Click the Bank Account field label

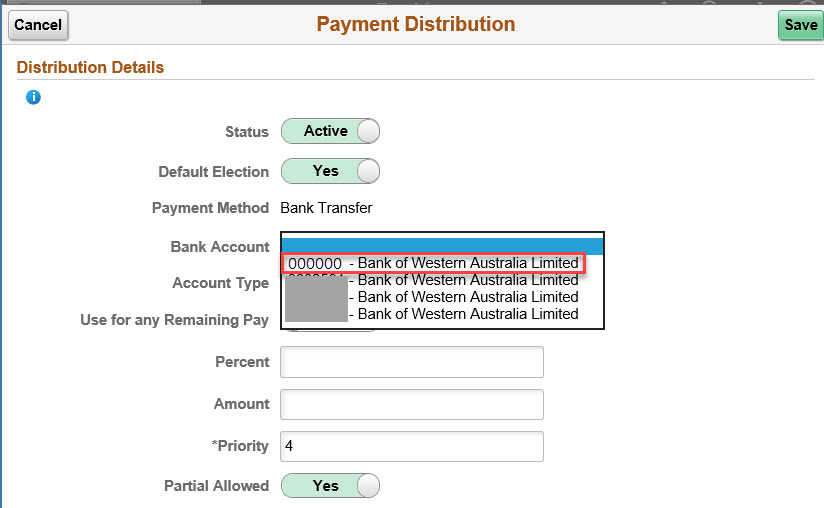click(x=220, y=247)
